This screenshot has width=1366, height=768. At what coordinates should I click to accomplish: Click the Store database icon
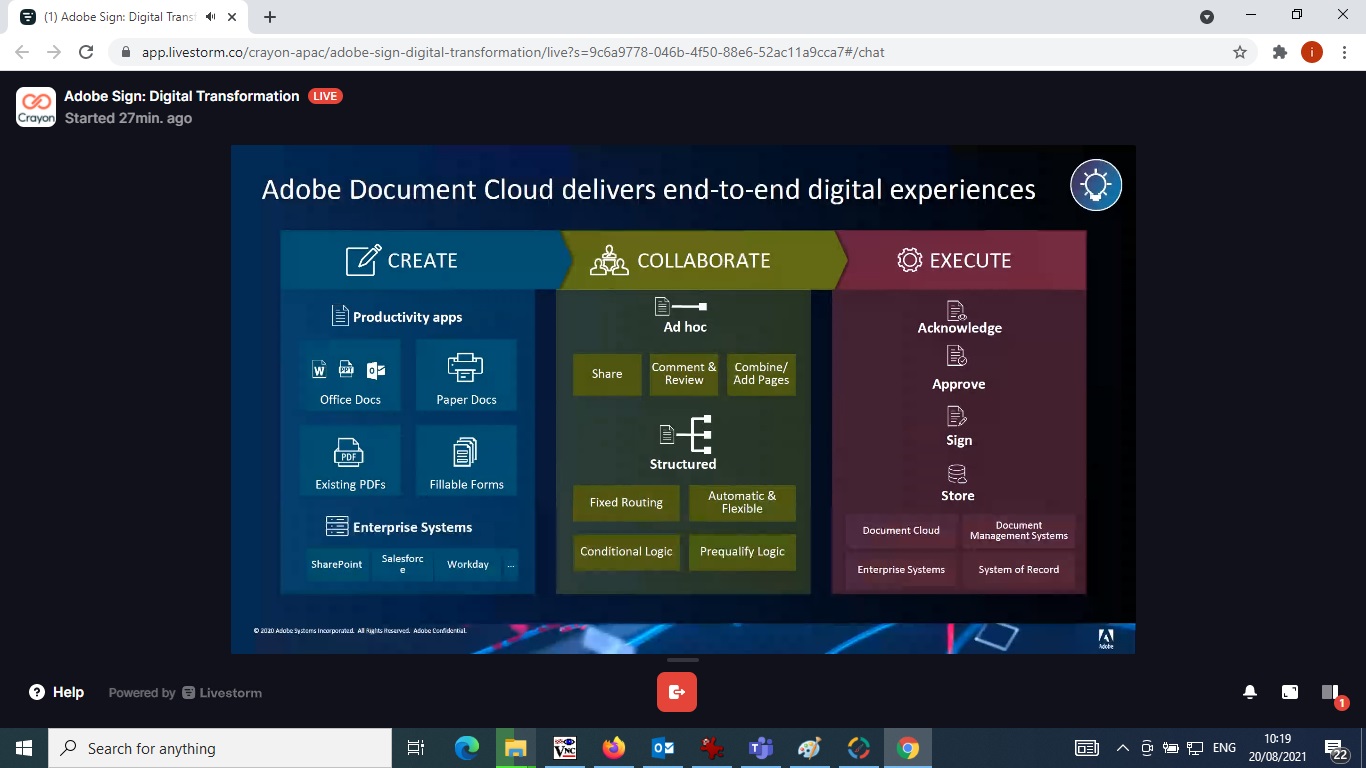tap(957, 473)
